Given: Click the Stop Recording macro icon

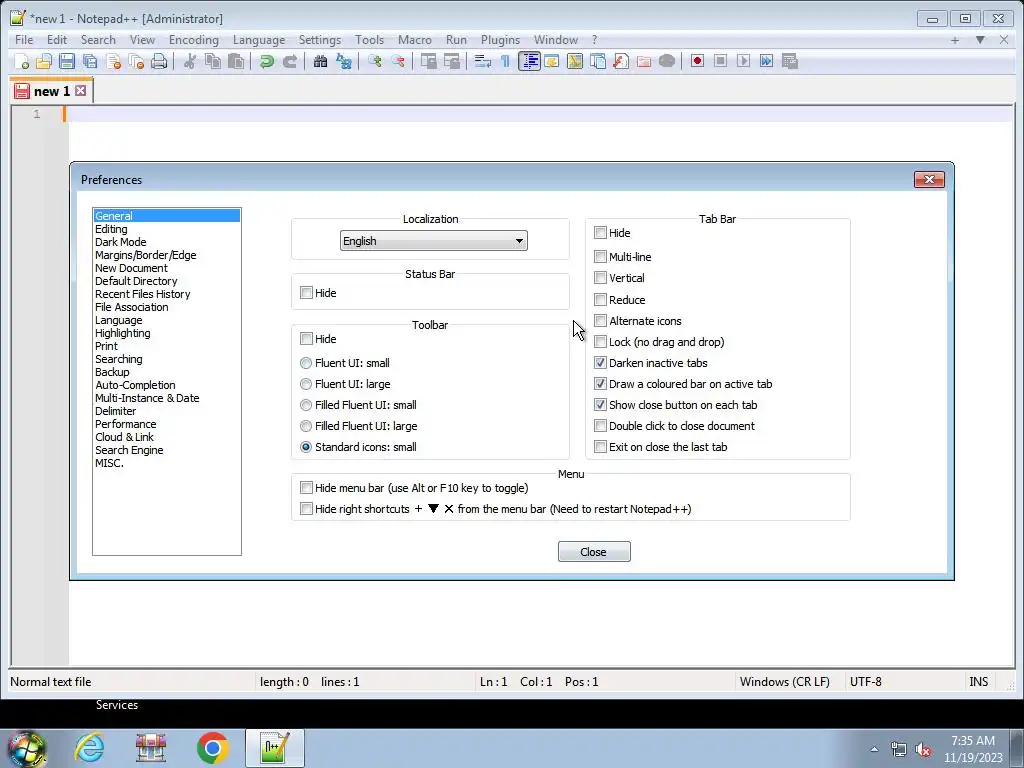Looking at the screenshot, I should (720, 61).
